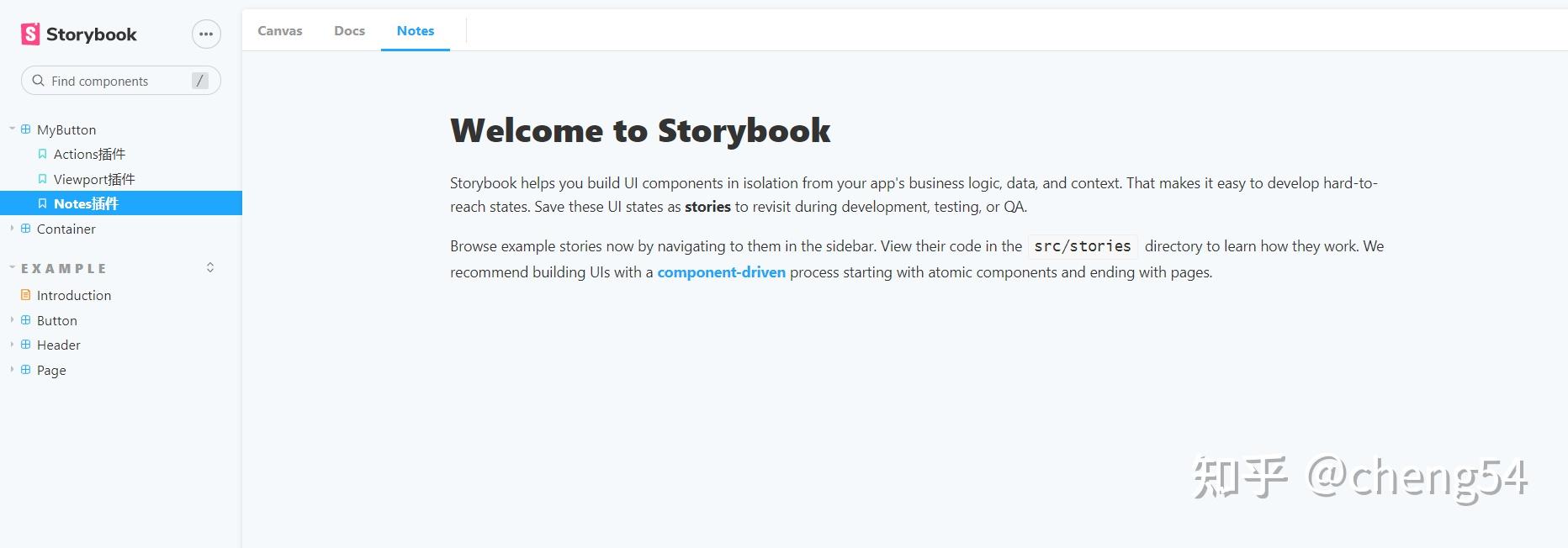The height and width of the screenshot is (548, 1568).
Task: Open the Container component row
Action: pyautogui.click(x=121, y=229)
